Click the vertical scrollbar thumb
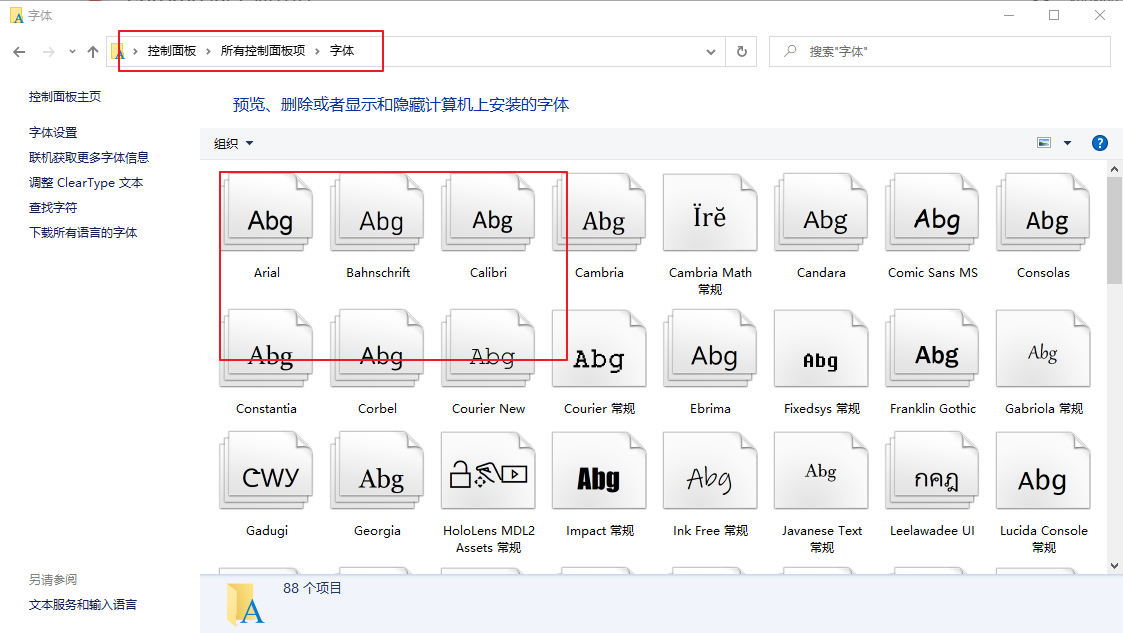The height and width of the screenshot is (633, 1123). [1114, 231]
